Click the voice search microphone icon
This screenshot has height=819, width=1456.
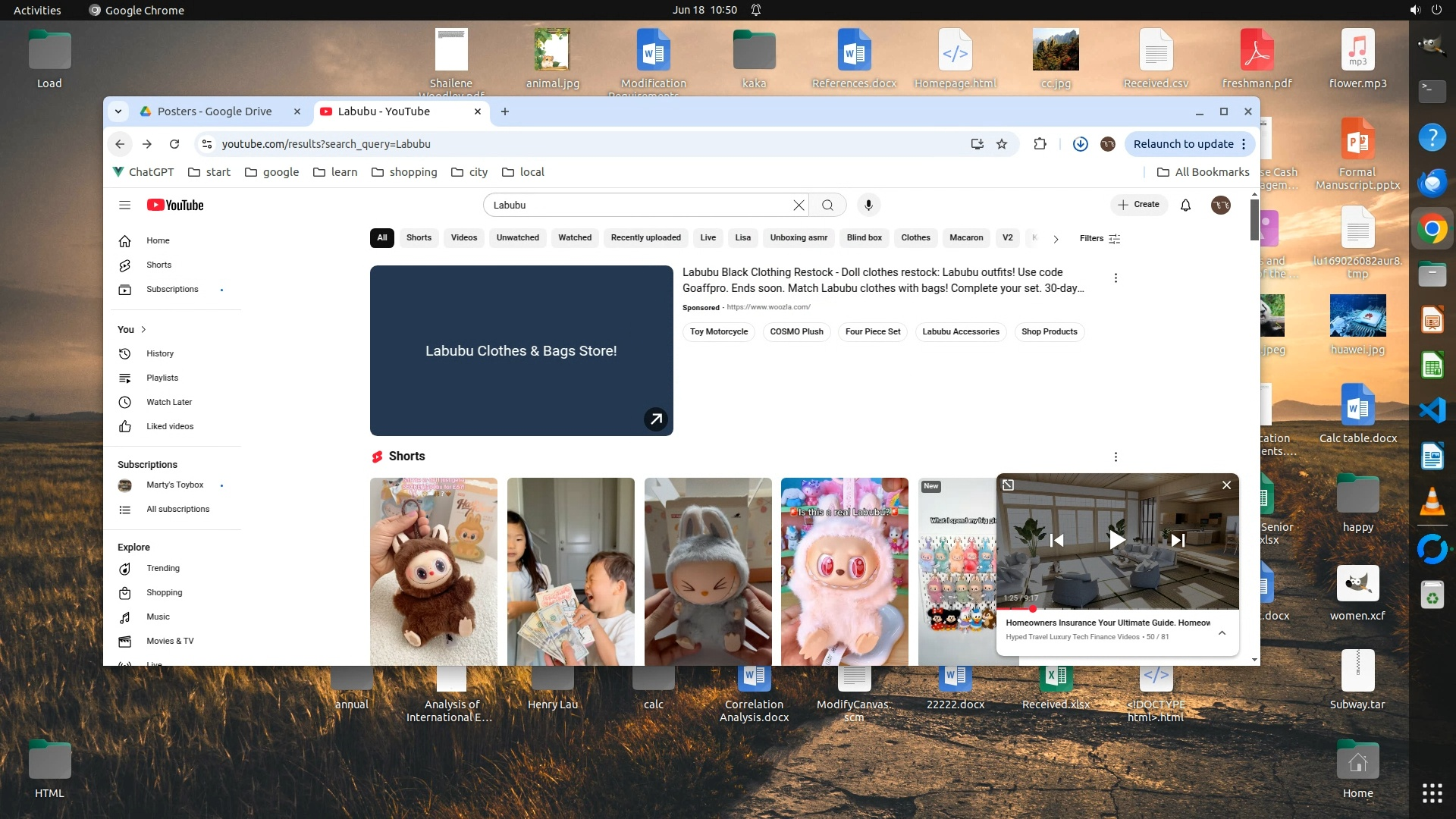tap(868, 205)
